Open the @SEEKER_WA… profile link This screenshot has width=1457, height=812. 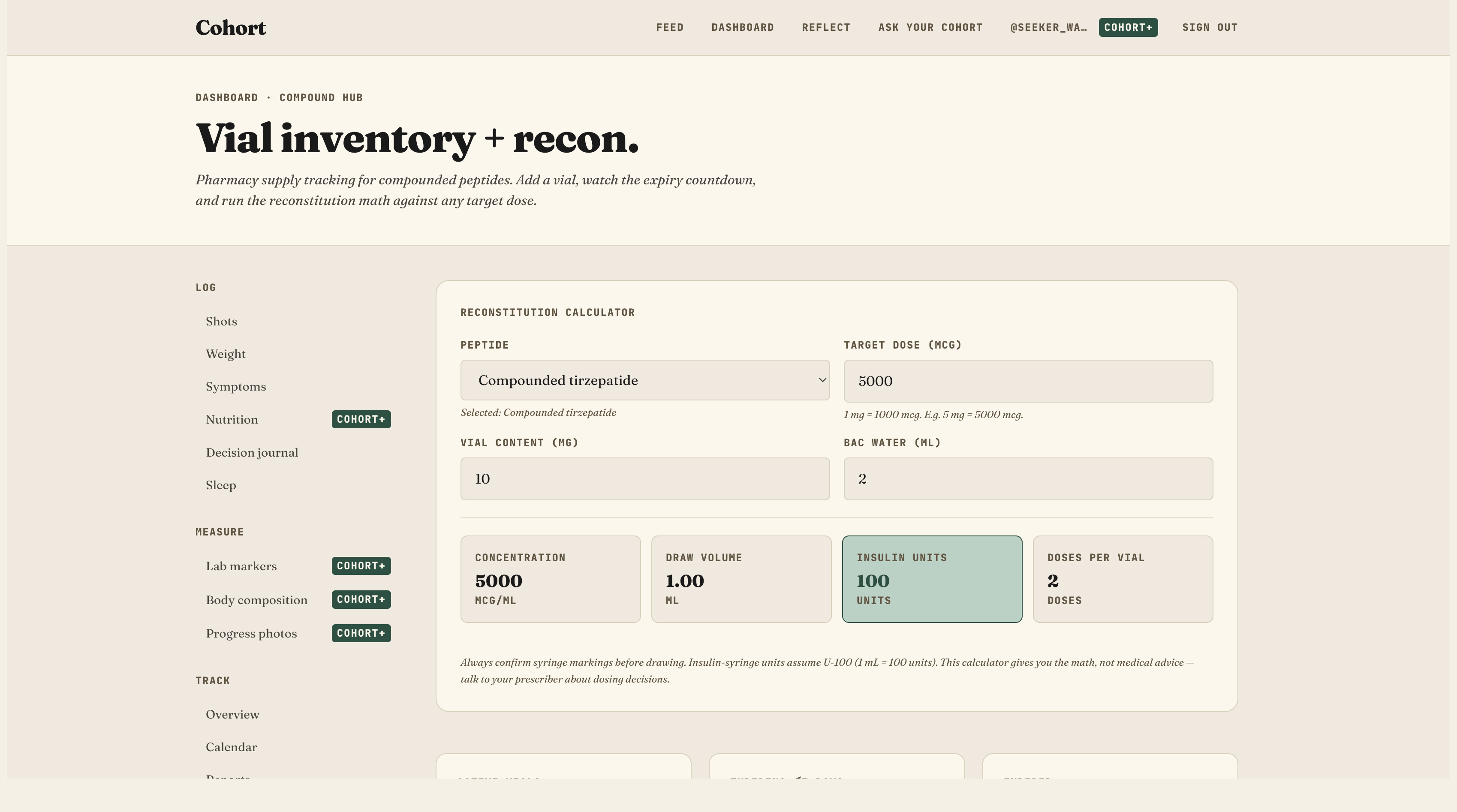[1048, 28]
